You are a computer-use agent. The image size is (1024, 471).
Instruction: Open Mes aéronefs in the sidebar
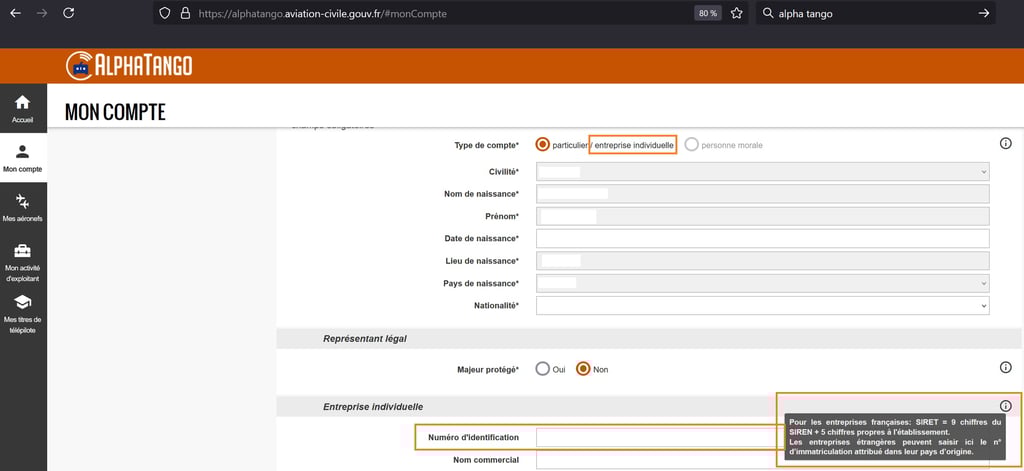pos(23,207)
